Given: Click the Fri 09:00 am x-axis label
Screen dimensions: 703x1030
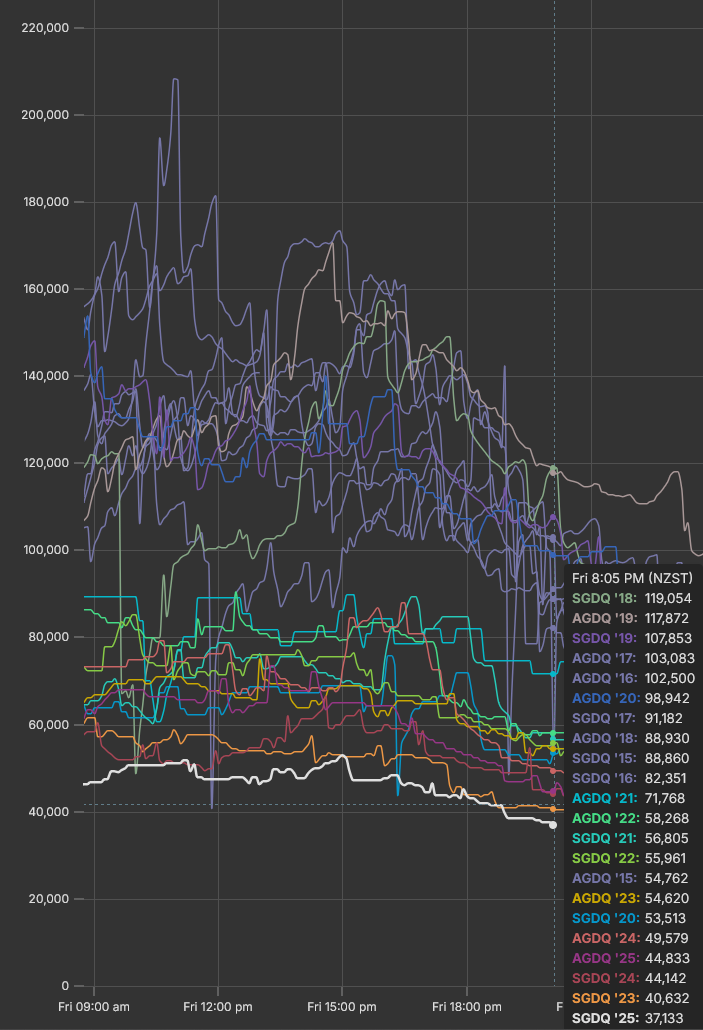Looking at the screenshot, I should tap(94, 1007).
